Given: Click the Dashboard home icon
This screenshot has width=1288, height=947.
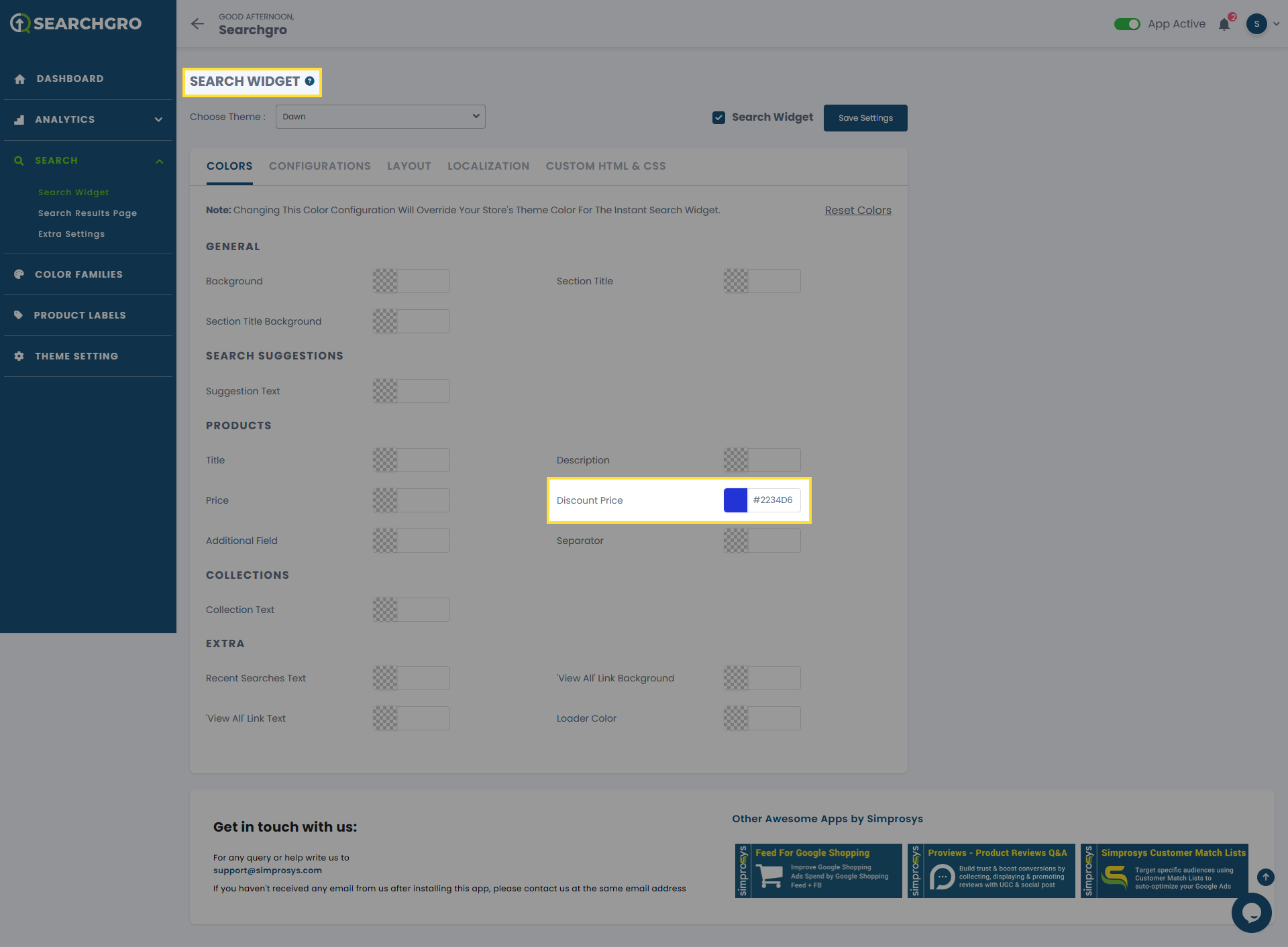Looking at the screenshot, I should (20, 79).
